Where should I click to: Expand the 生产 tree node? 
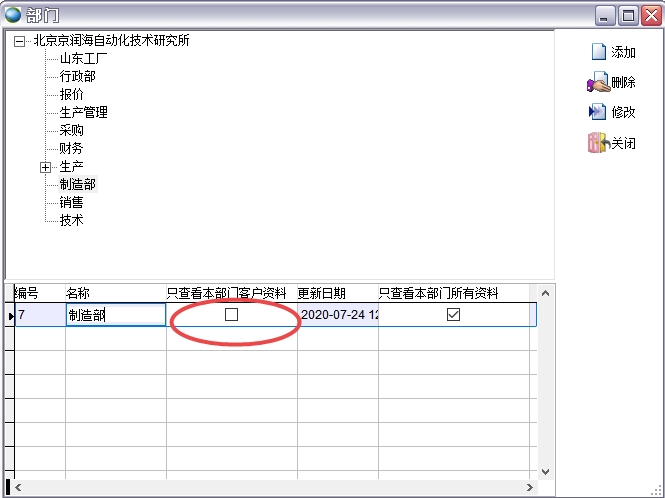(x=45, y=167)
